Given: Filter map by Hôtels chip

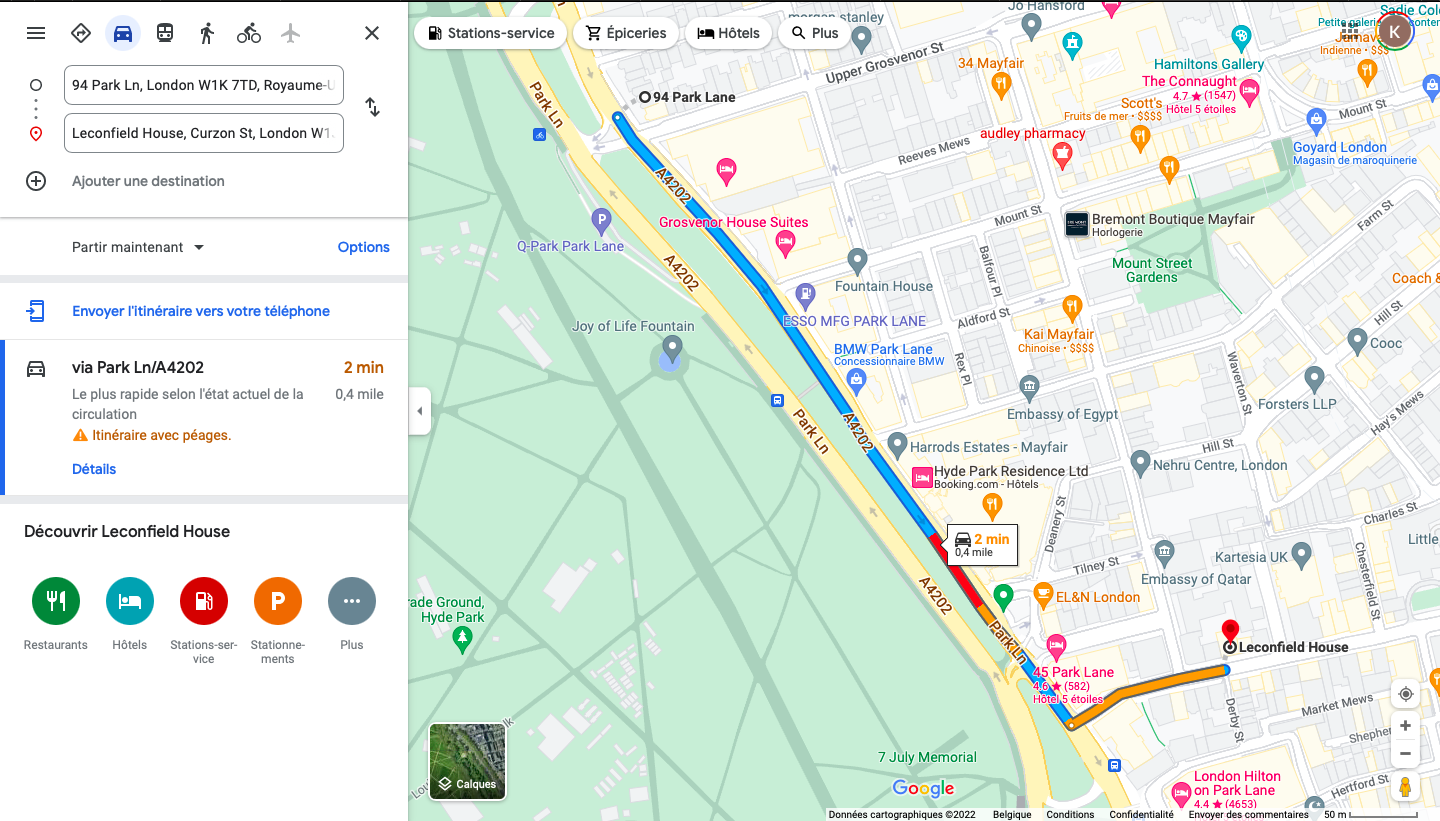Looking at the screenshot, I should [729, 33].
